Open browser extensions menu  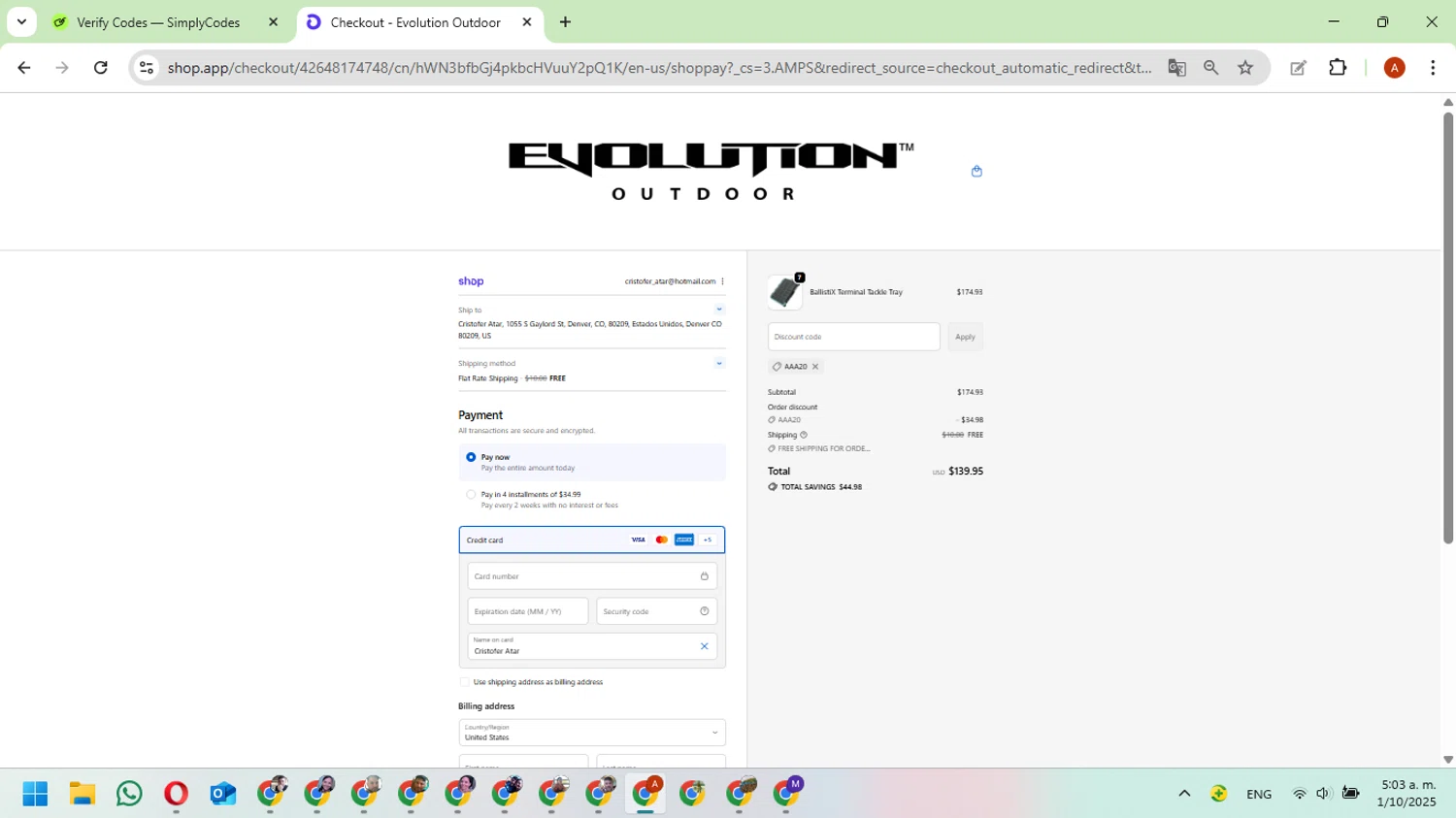point(1338,67)
